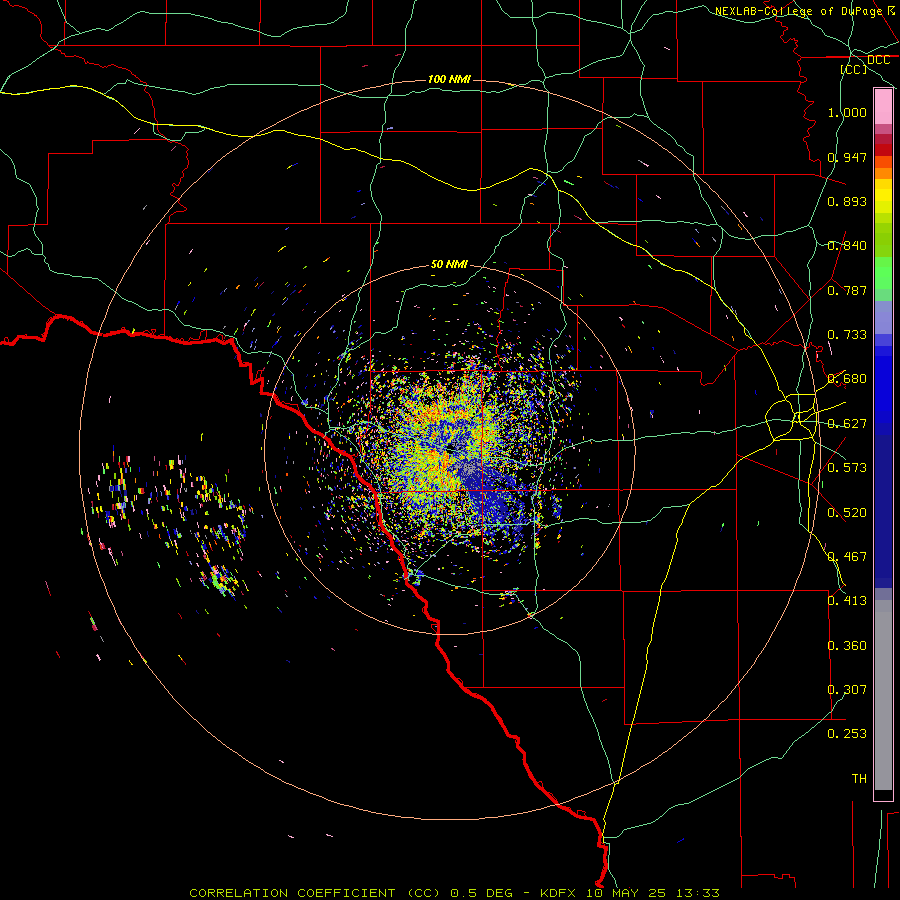Click the 50 NMI range ring label

[449, 265]
